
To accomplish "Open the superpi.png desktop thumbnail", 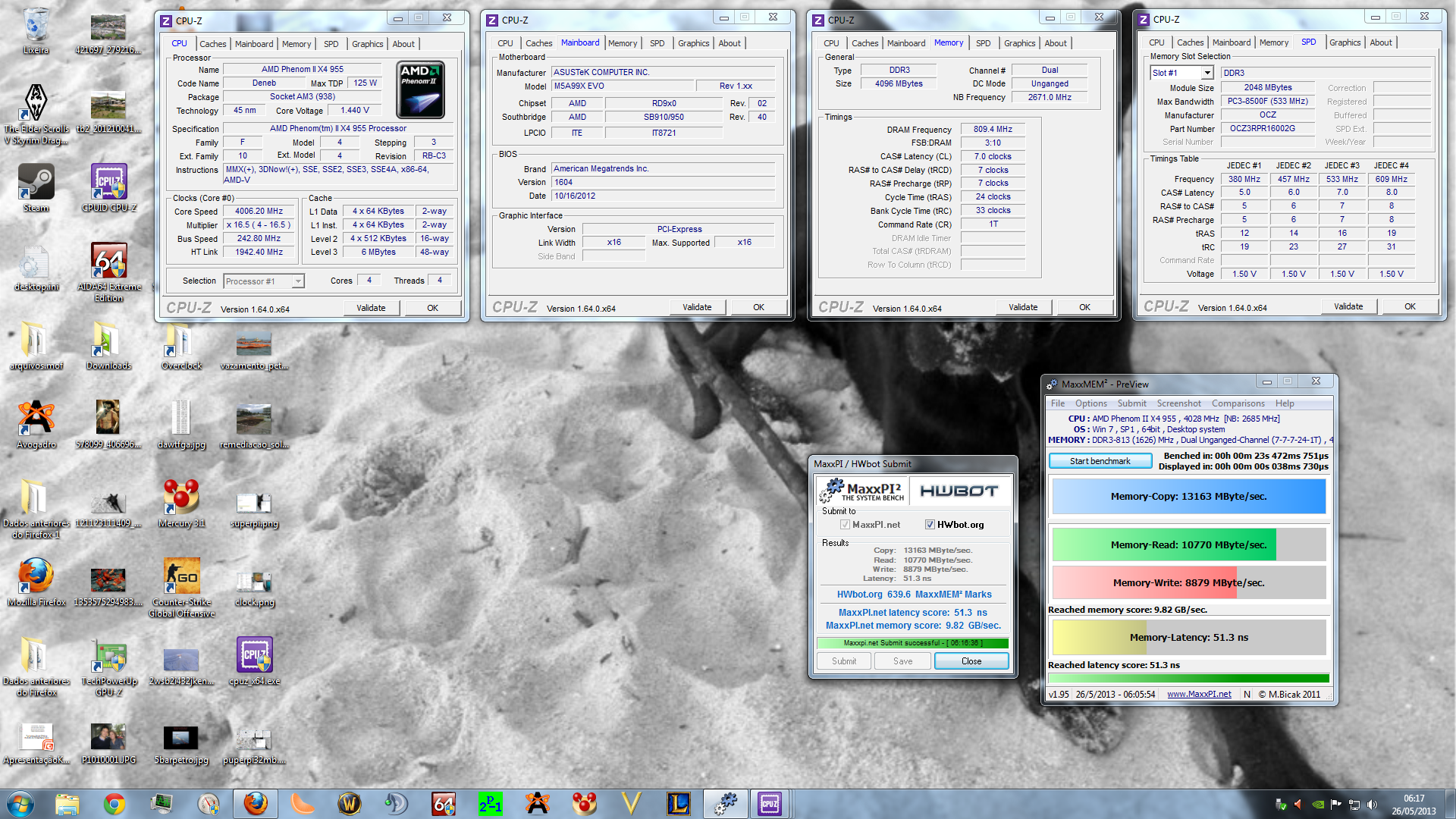I will [x=255, y=508].
